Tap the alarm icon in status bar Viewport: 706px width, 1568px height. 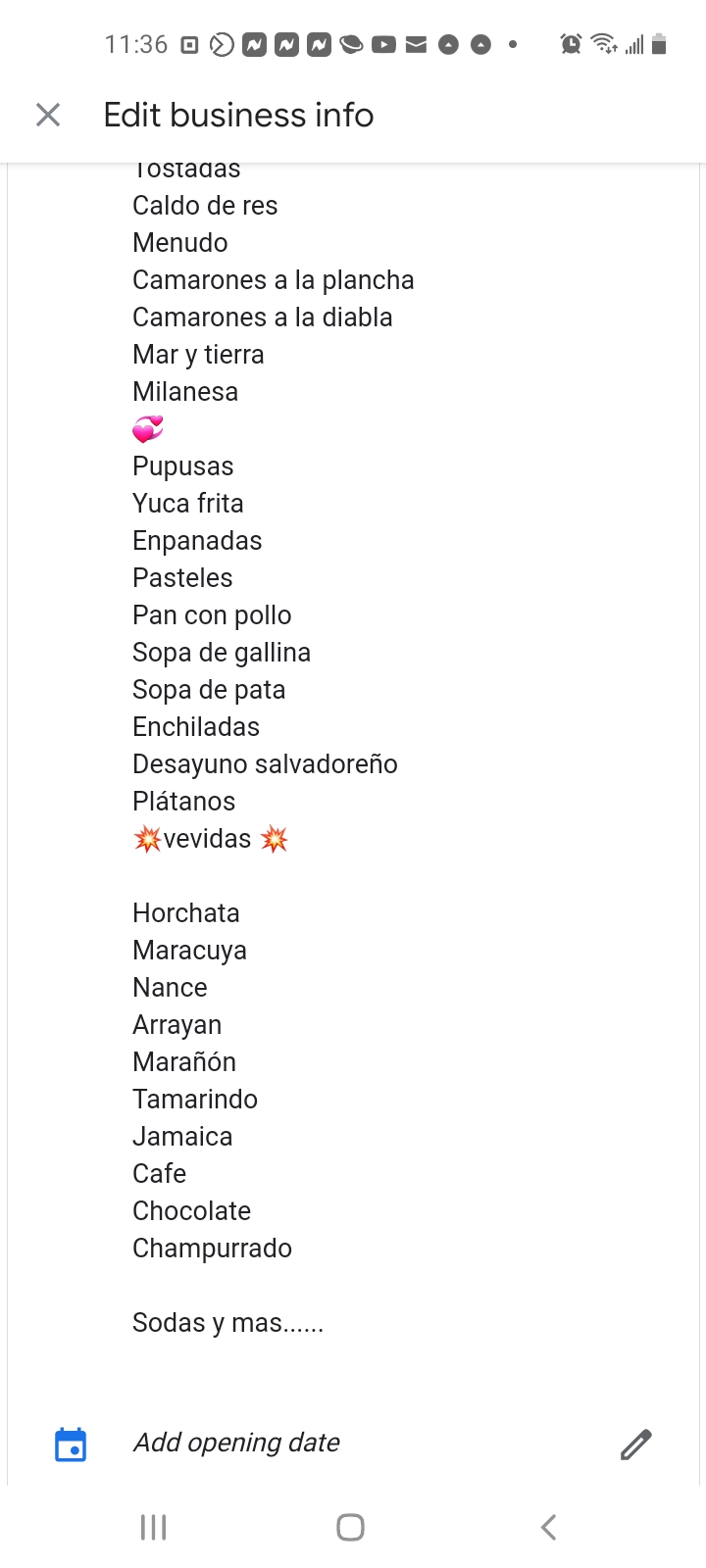click(x=571, y=44)
